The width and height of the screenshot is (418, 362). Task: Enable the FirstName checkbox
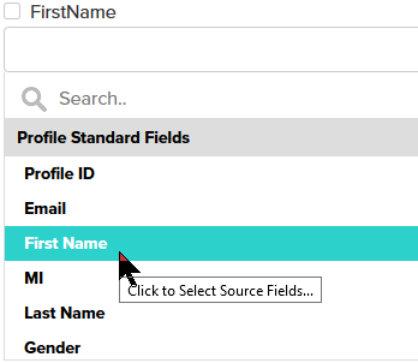point(12,11)
